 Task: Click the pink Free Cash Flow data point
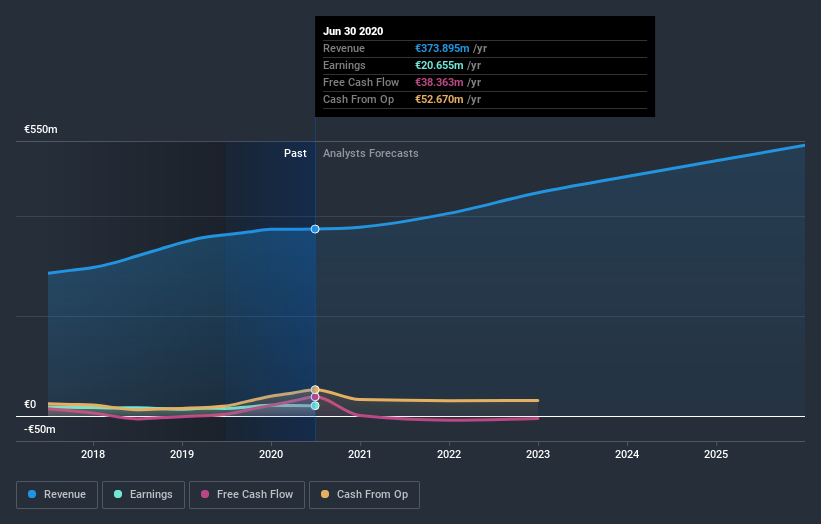tap(315, 397)
